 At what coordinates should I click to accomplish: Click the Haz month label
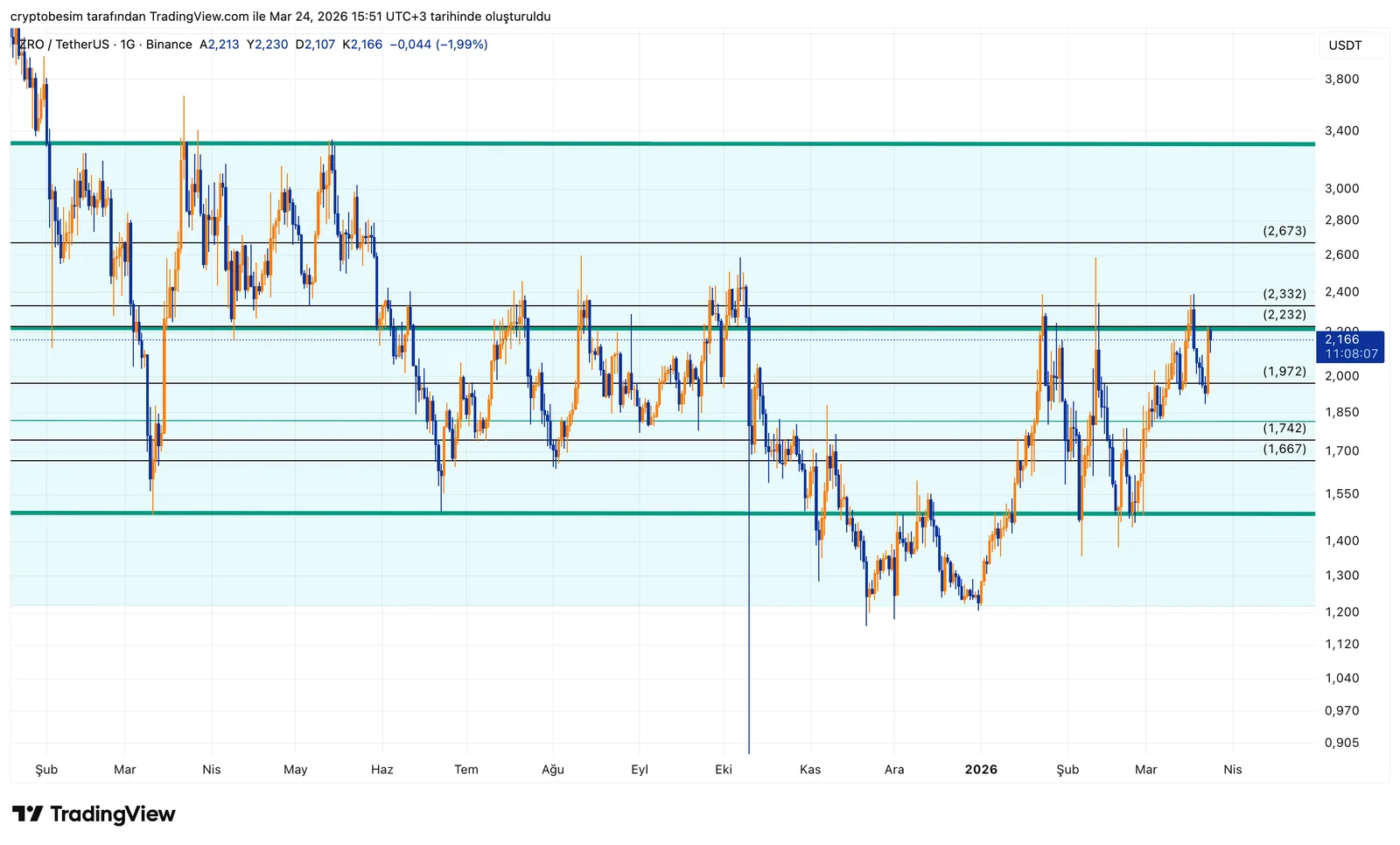tap(382, 770)
